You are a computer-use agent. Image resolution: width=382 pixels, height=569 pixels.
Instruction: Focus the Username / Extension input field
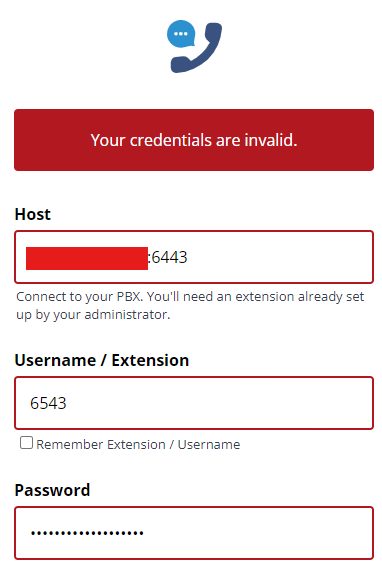pyautogui.click(x=194, y=403)
